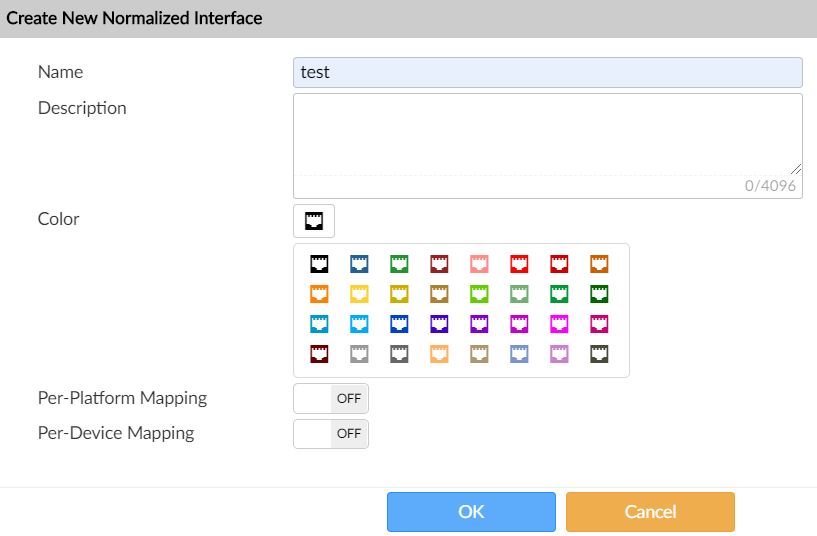Pick the black interface icon in palette
The height and width of the screenshot is (536, 817).
click(x=319, y=264)
